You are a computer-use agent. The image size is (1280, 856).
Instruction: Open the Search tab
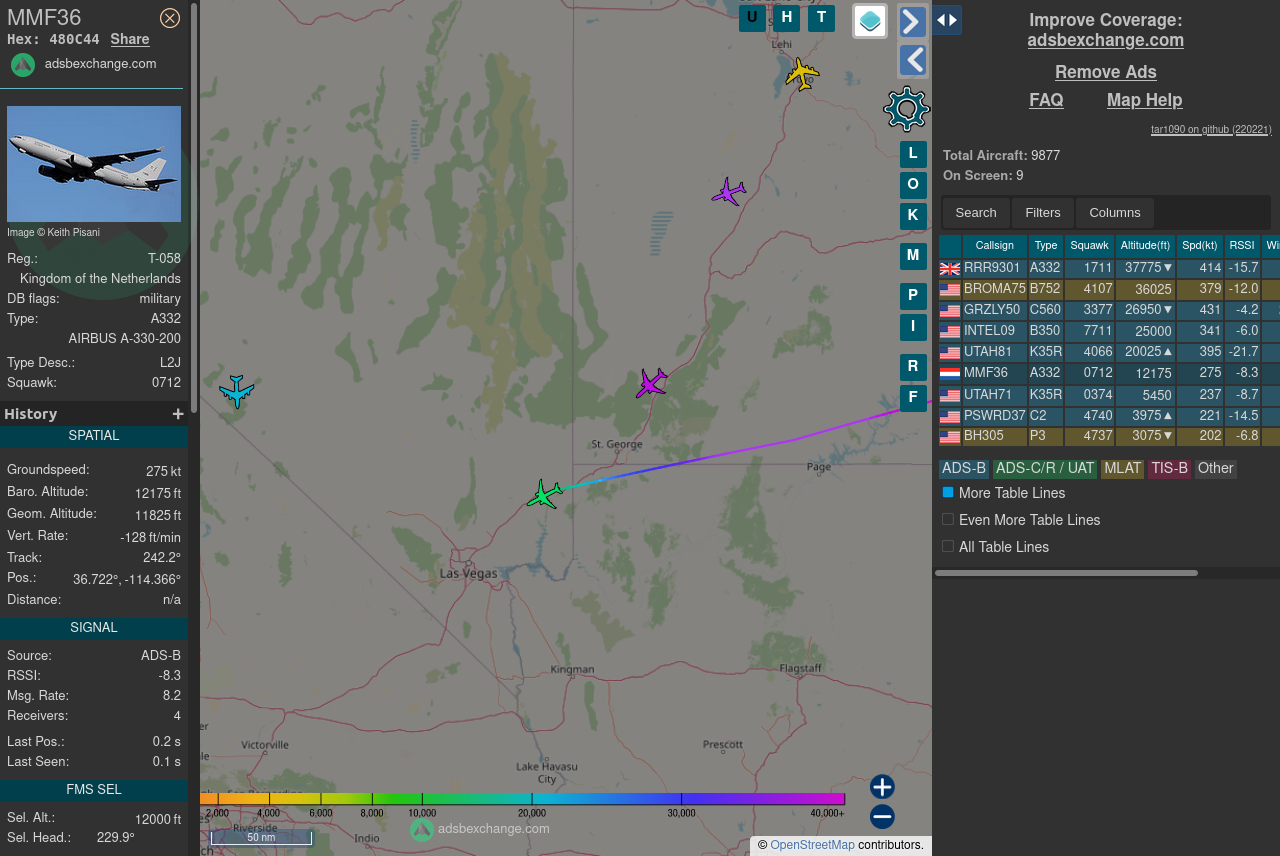pos(976,213)
